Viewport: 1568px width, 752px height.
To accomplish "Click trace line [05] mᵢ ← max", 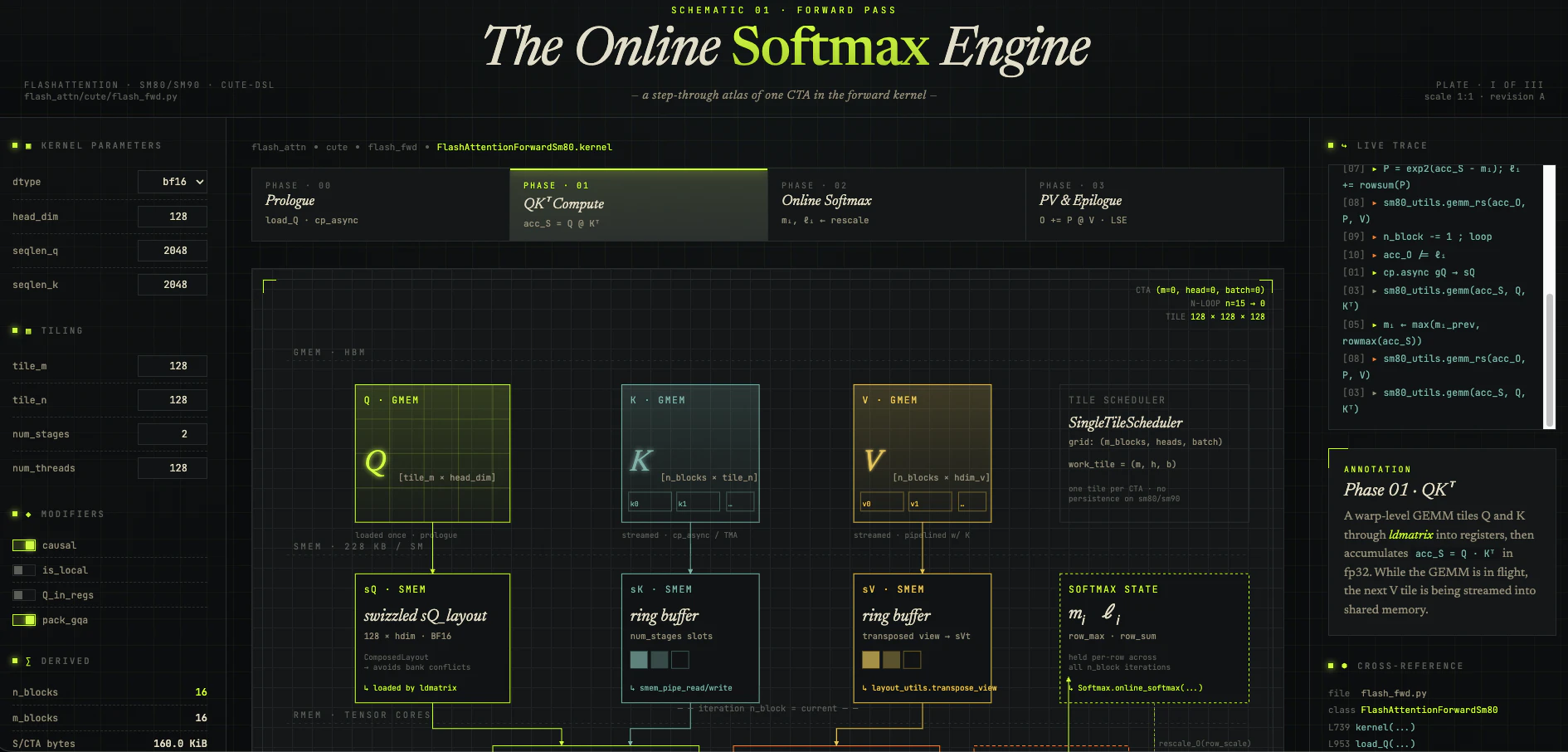I will (1411, 333).
